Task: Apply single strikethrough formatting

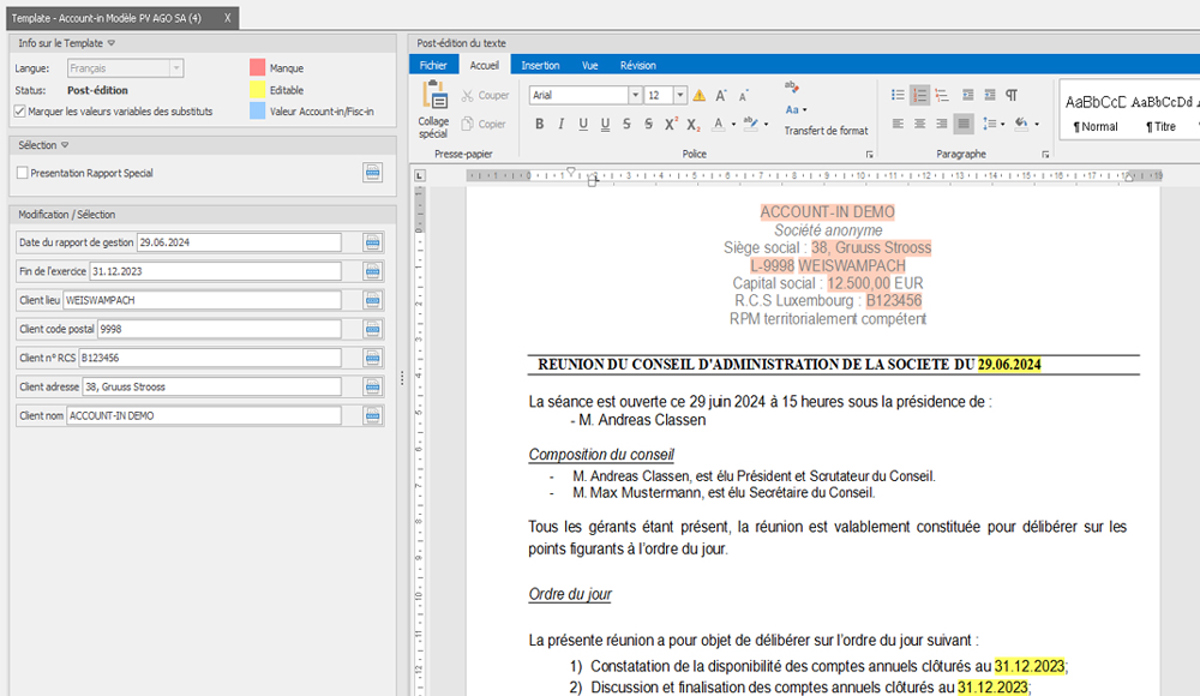Action: 627,124
